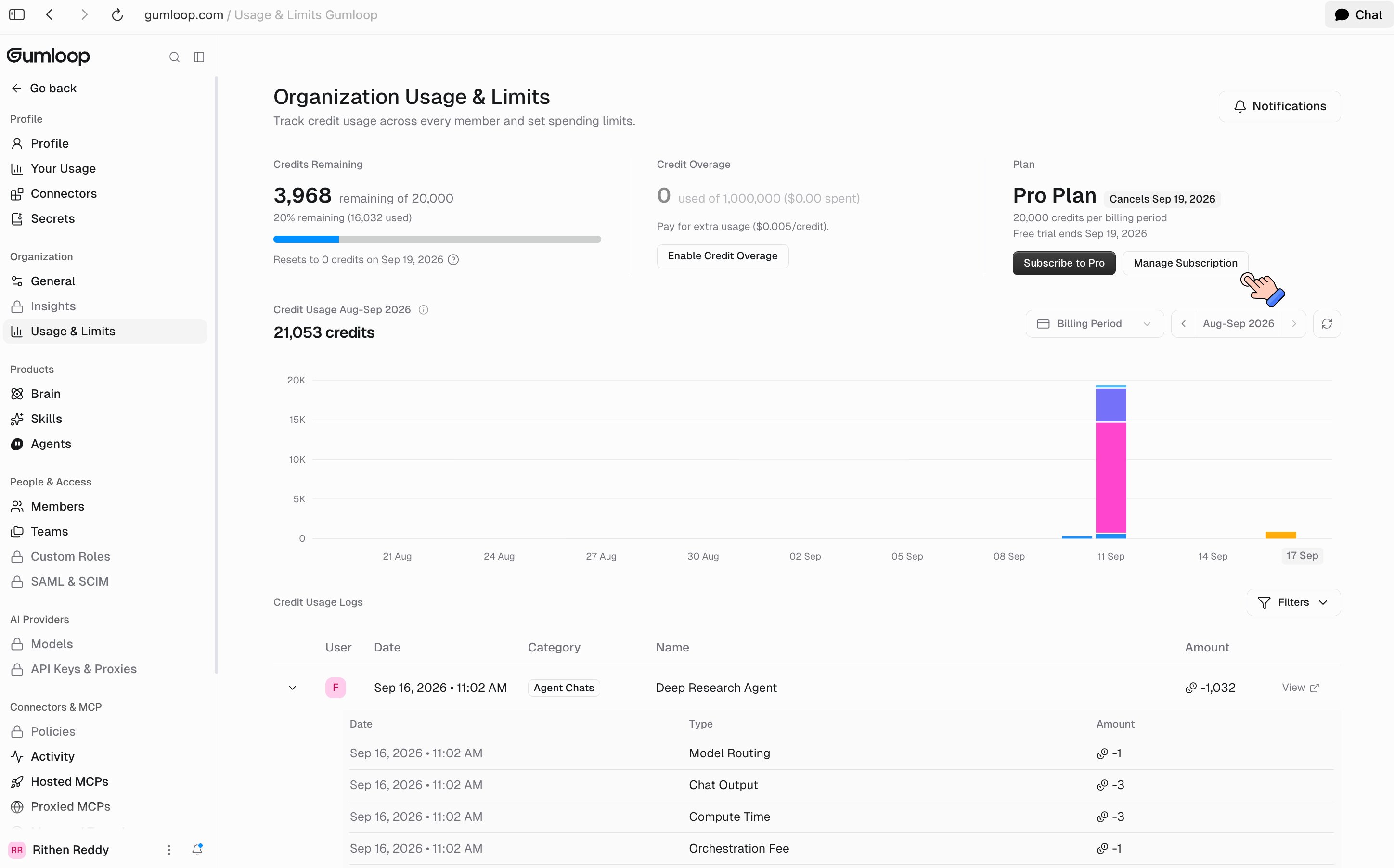Open the Activity page
Viewport: 1394px width, 868px height.
point(105,757)
